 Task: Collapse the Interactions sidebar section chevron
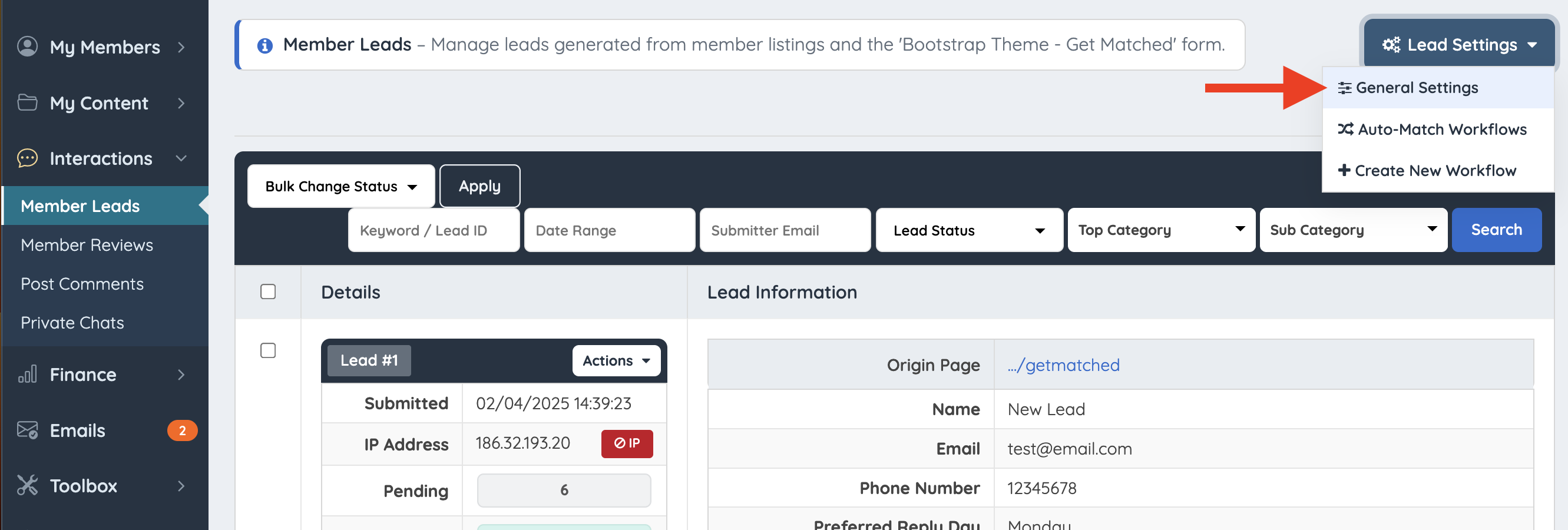pyautogui.click(x=181, y=158)
